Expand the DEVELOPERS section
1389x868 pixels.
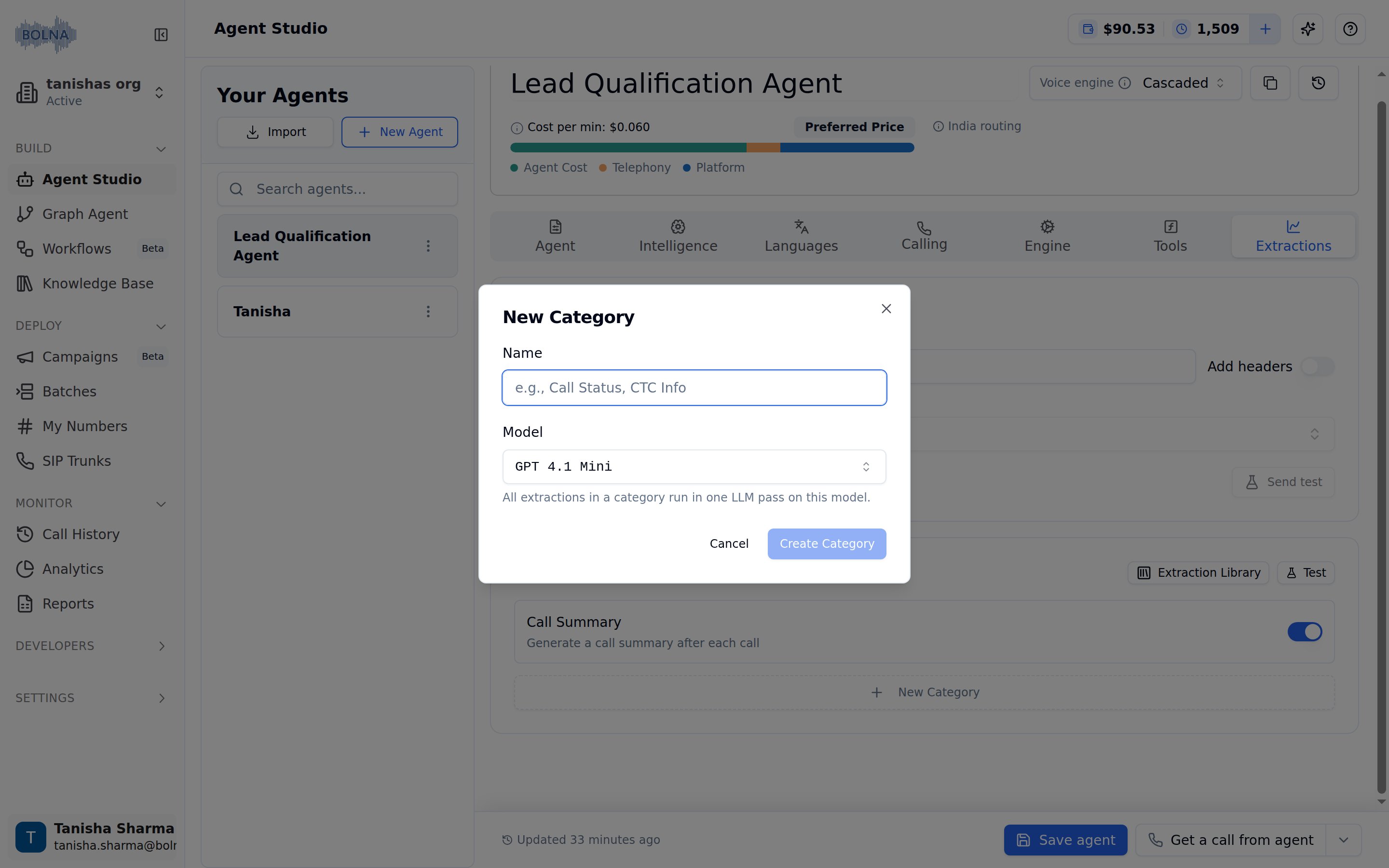click(92, 646)
